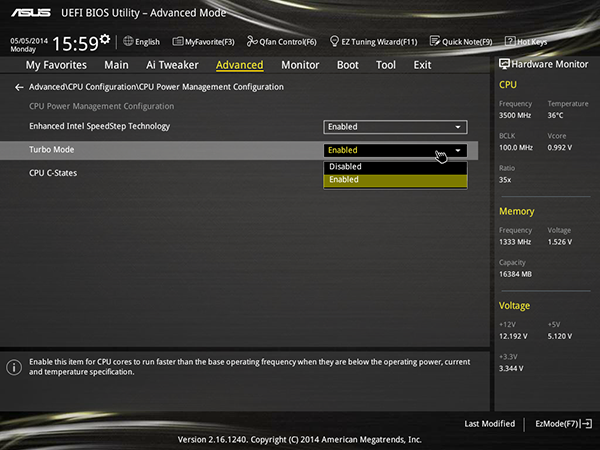Click the 15:59 clock display
The image size is (600, 450).
click(x=75, y=44)
